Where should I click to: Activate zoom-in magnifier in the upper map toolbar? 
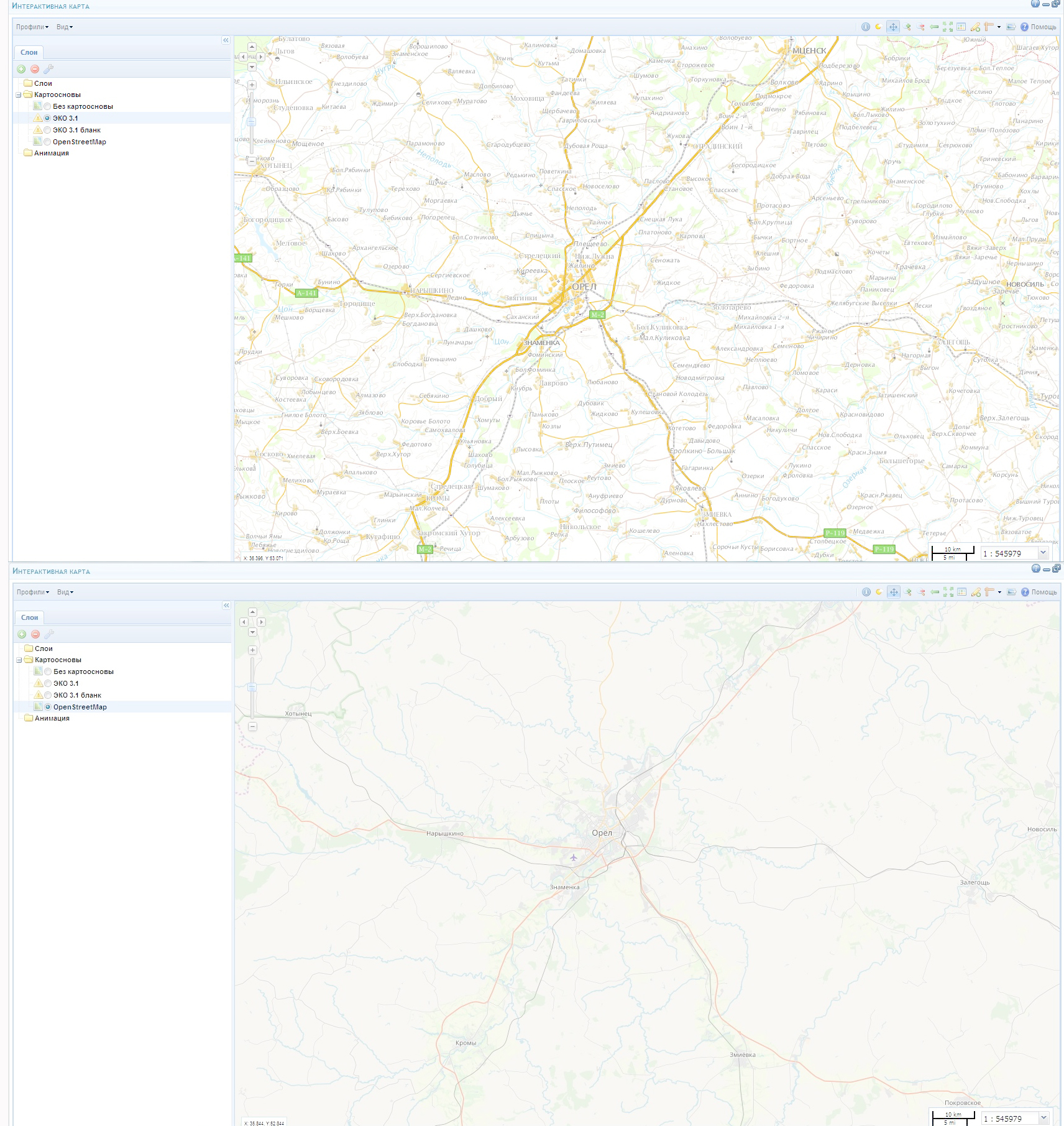(x=907, y=27)
